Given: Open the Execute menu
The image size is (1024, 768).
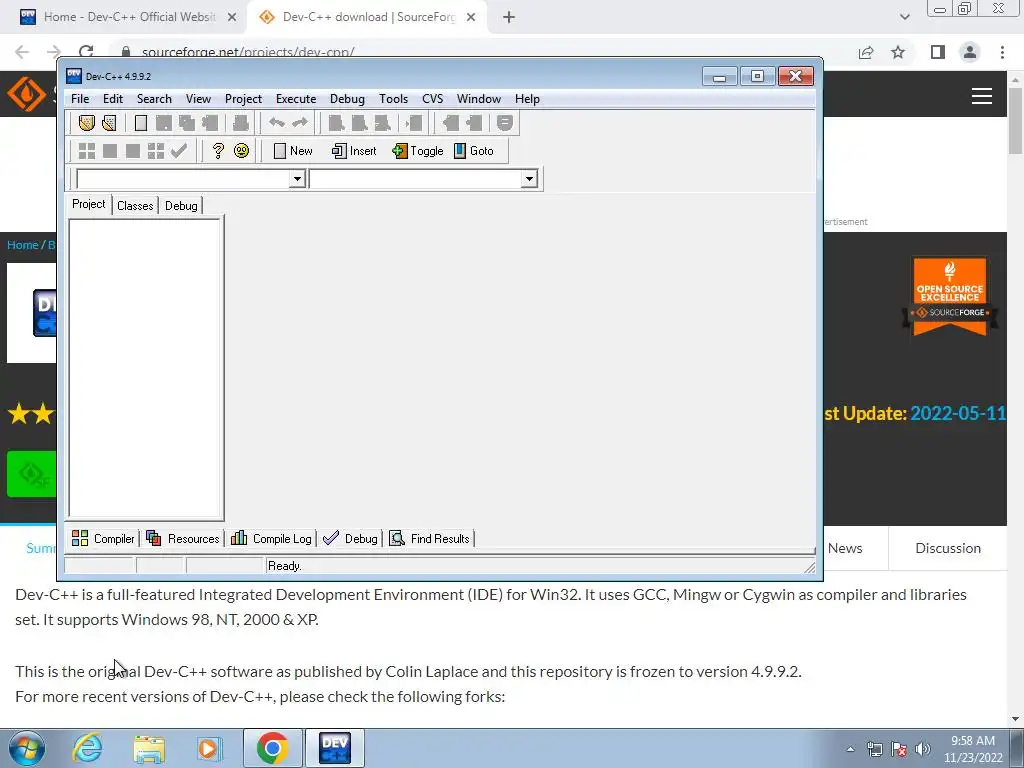Looking at the screenshot, I should 296,99.
